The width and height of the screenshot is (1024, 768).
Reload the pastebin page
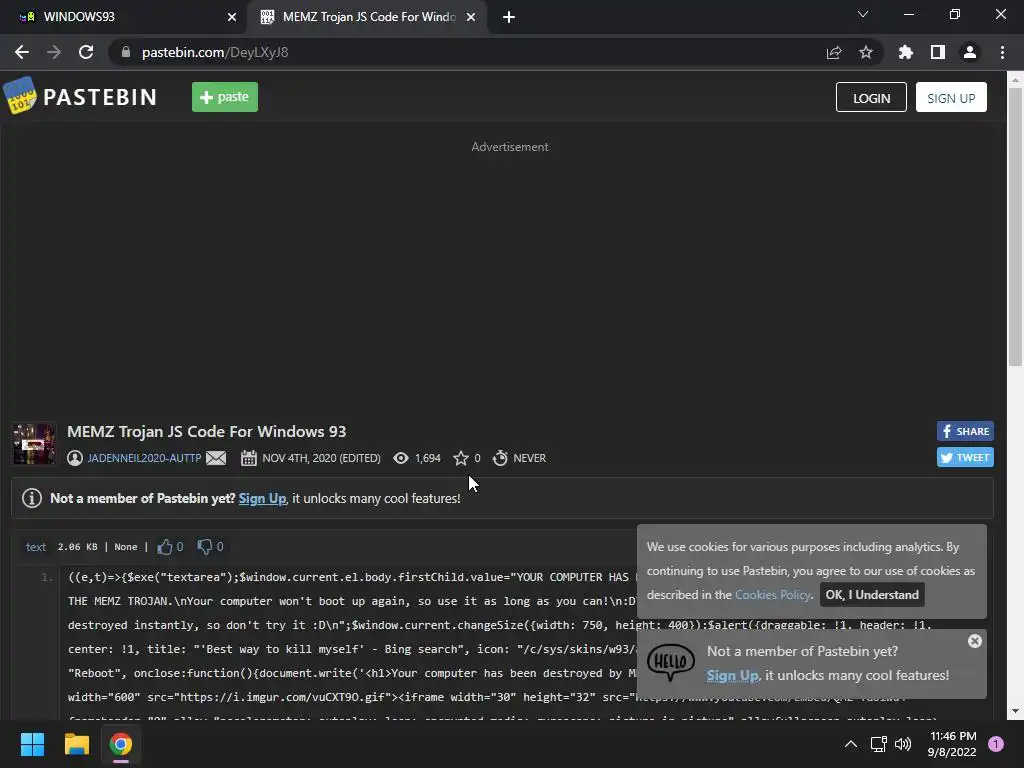coord(86,52)
